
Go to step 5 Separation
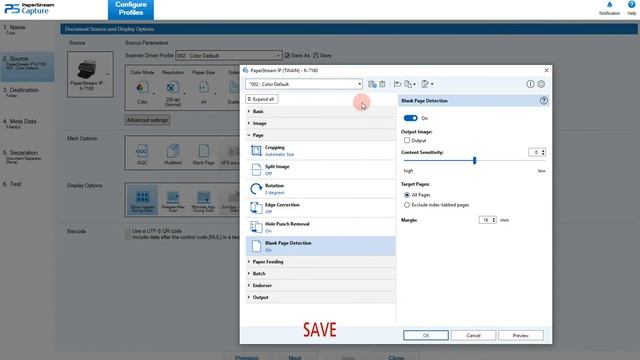(x=27, y=157)
